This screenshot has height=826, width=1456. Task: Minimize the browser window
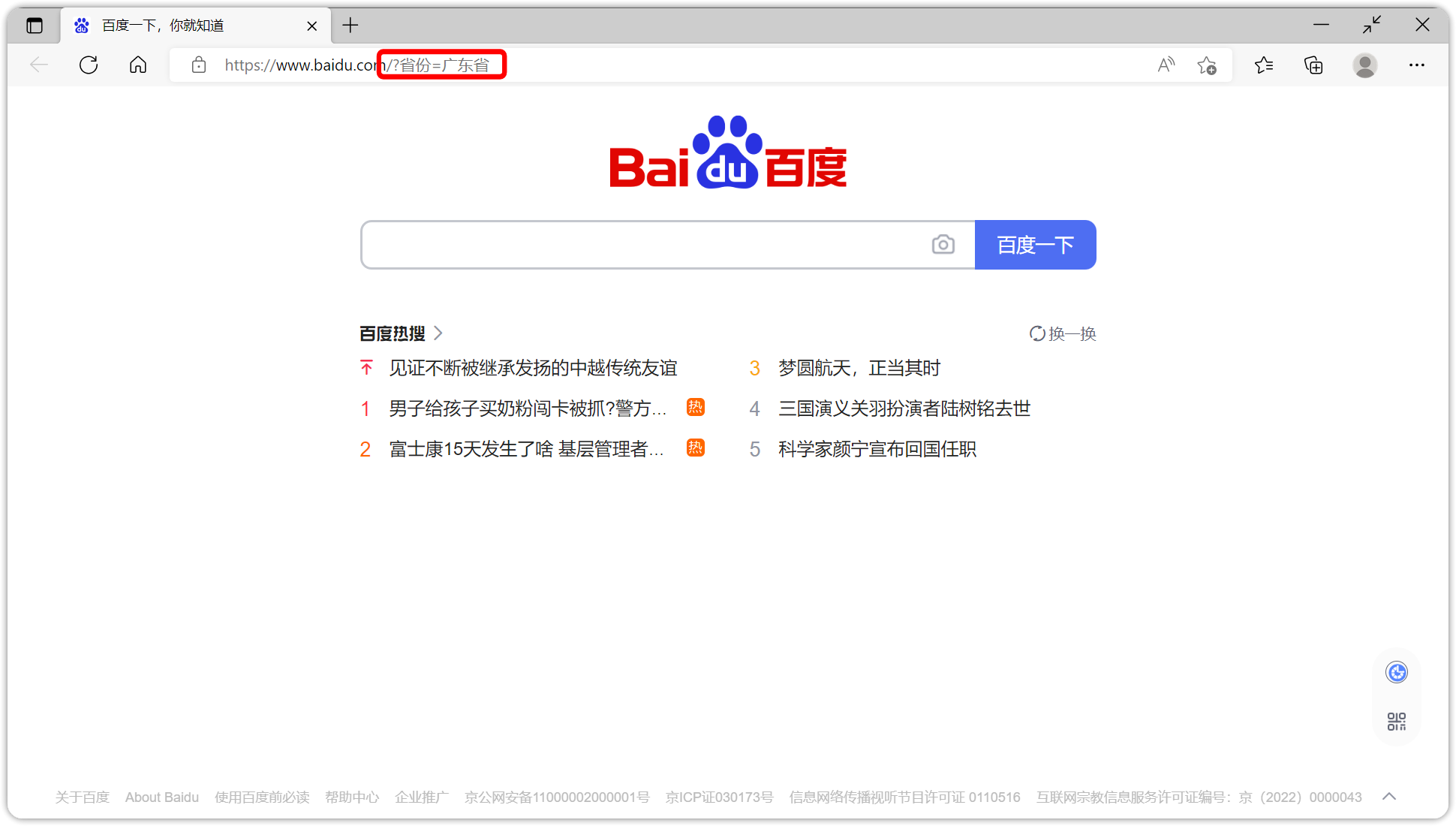(x=1322, y=25)
